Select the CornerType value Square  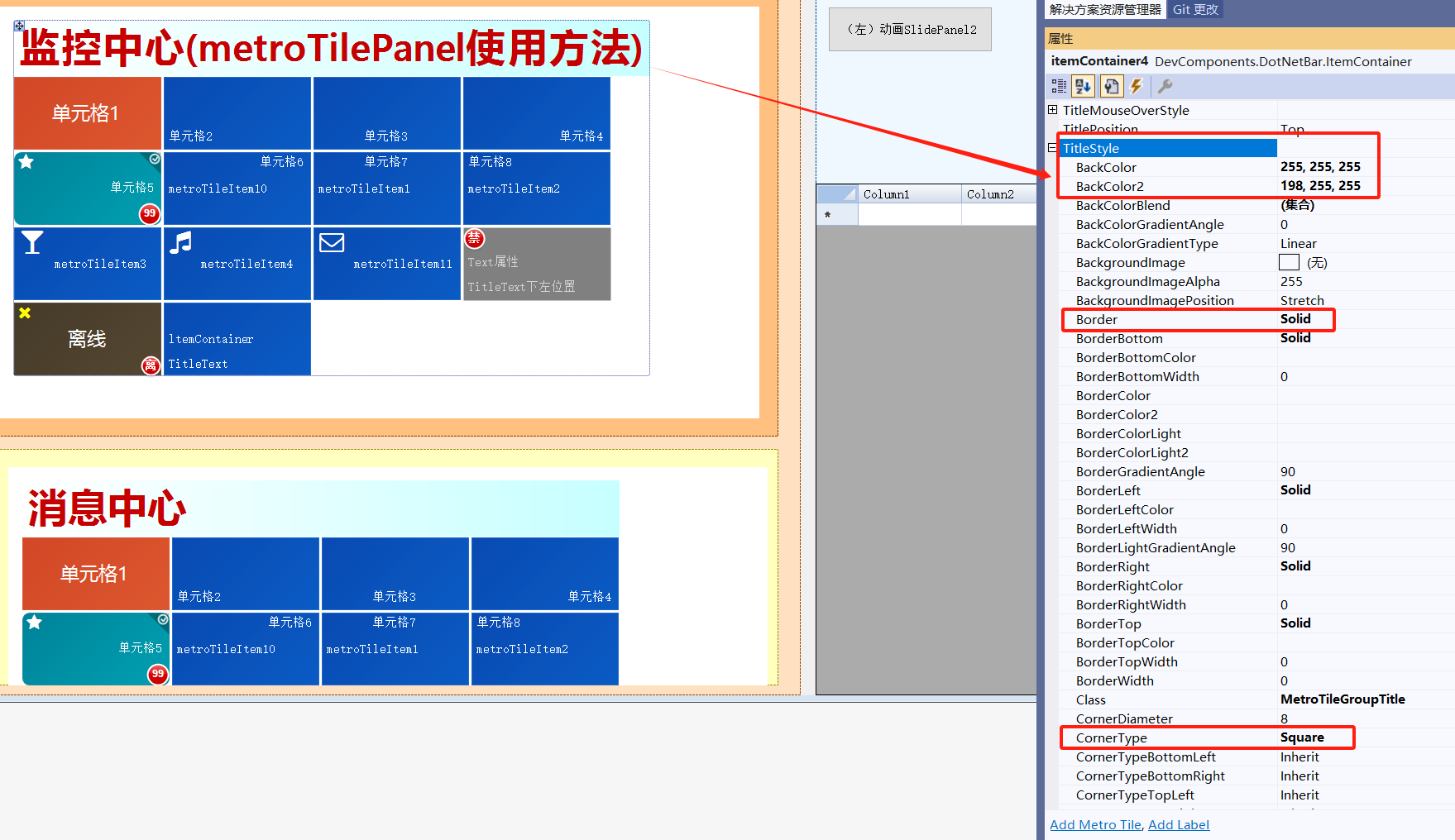tap(1302, 737)
